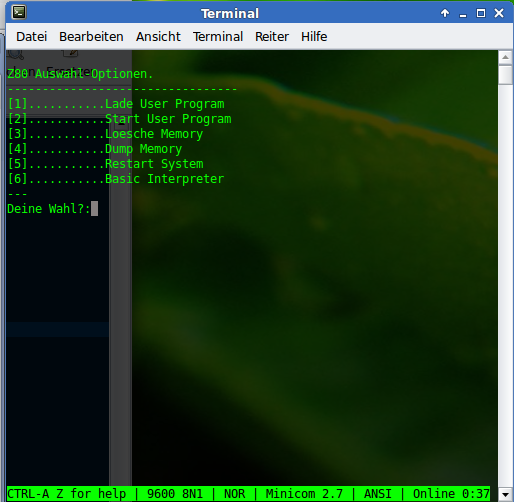
Task: Click '9600 8N1' in status bar
Action: (175, 494)
